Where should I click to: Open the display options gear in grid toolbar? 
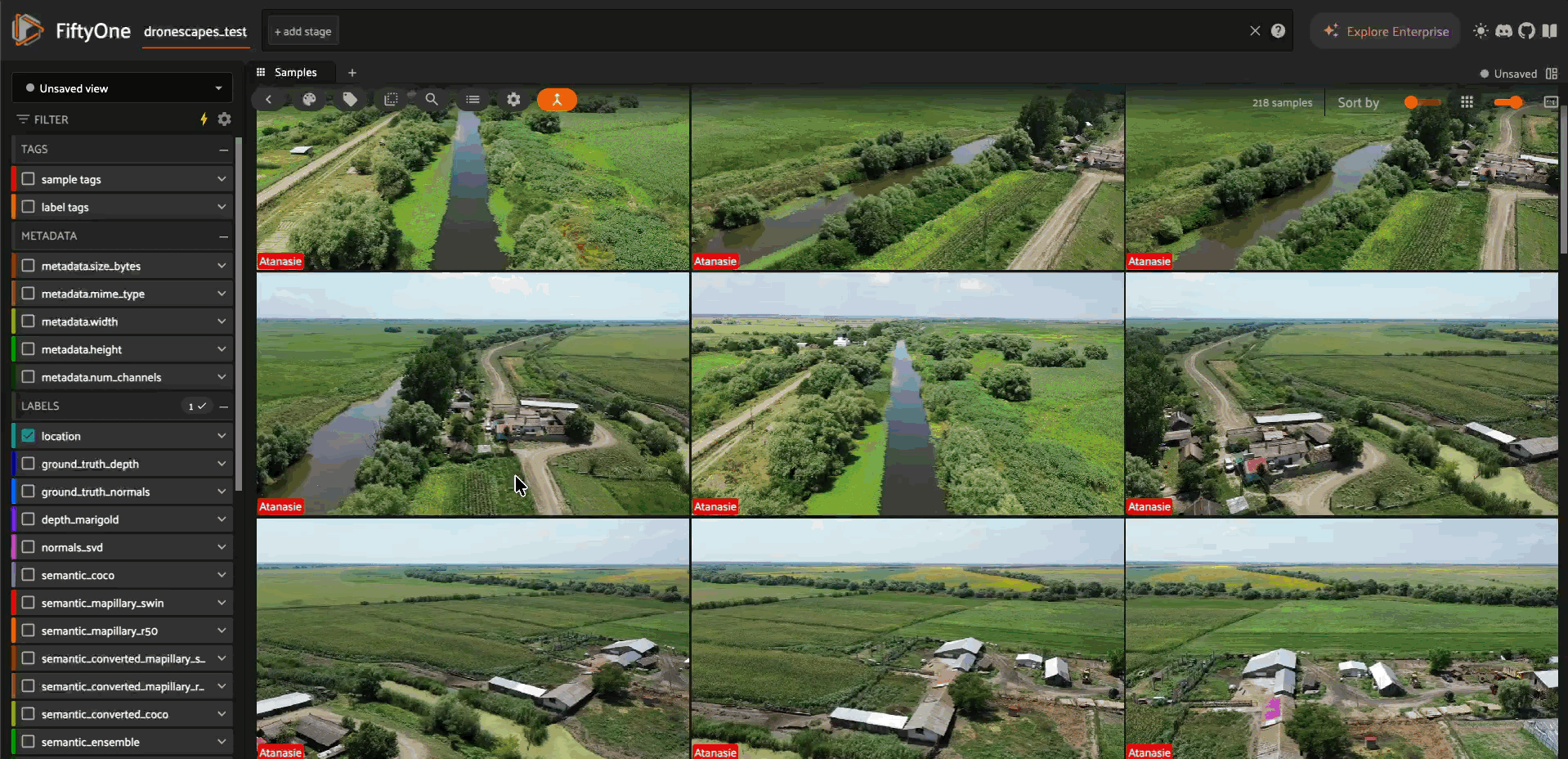click(513, 100)
